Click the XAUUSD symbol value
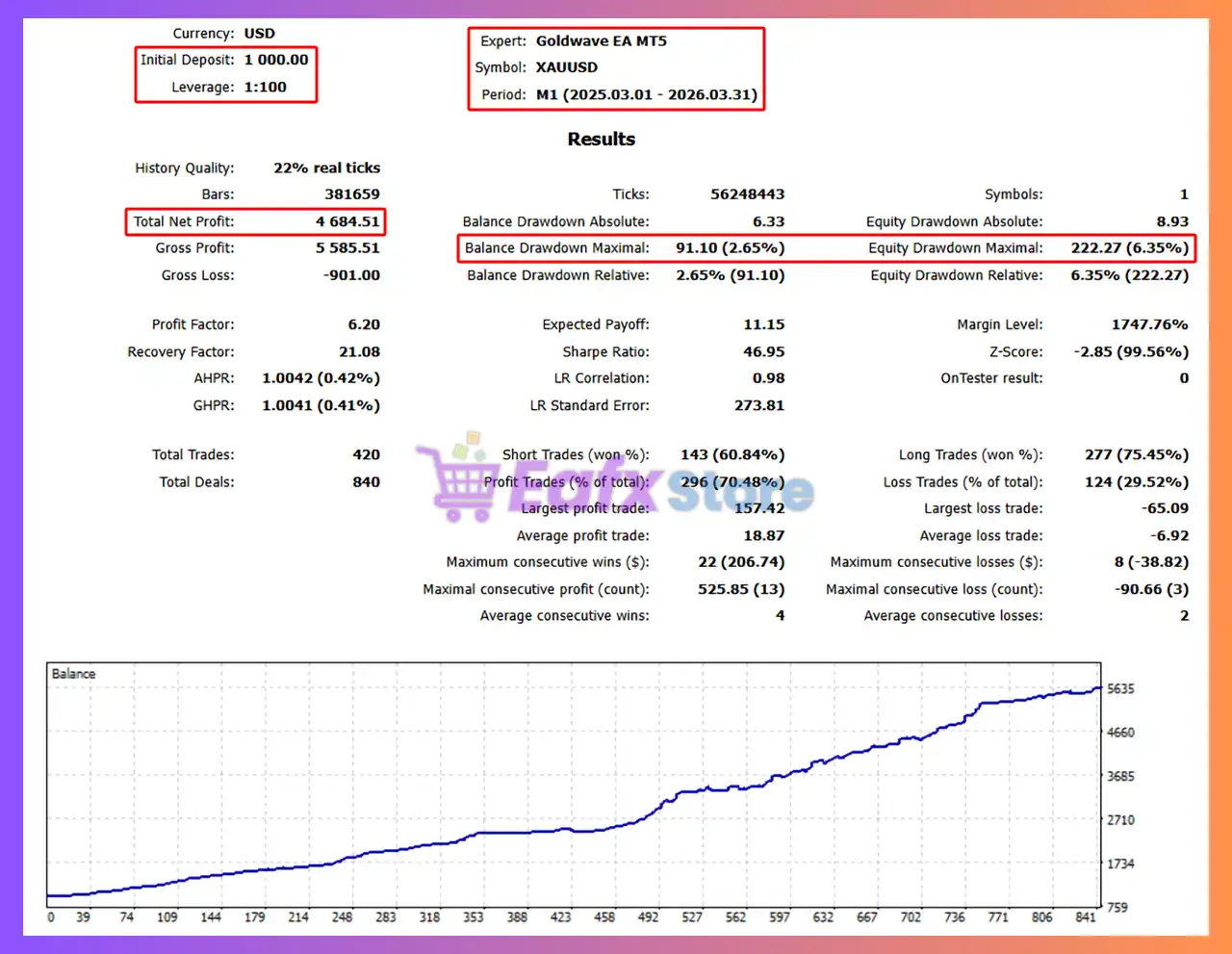Image resolution: width=1232 pixels, height=954 pixels. 566,67
